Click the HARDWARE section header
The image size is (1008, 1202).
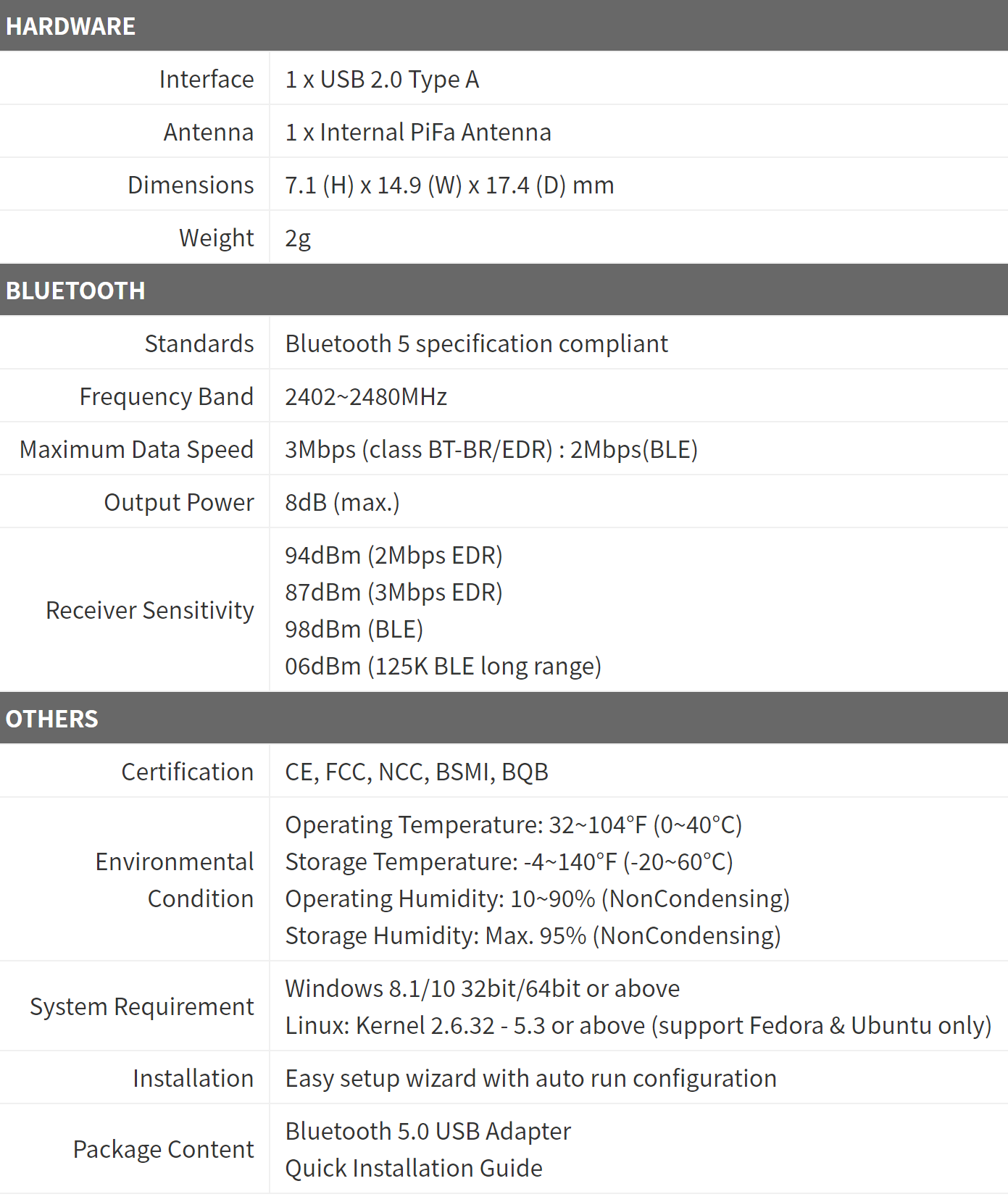coord(70,26)
